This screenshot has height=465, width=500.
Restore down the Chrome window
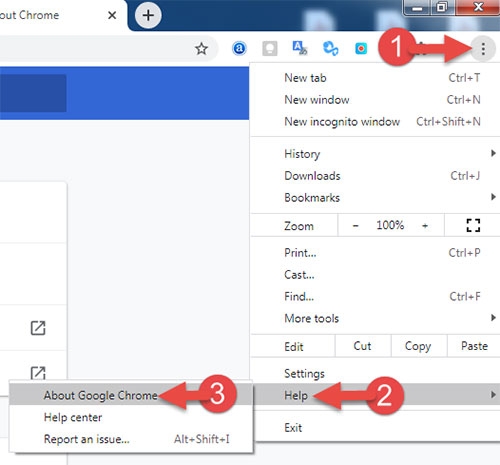(442, 7)
